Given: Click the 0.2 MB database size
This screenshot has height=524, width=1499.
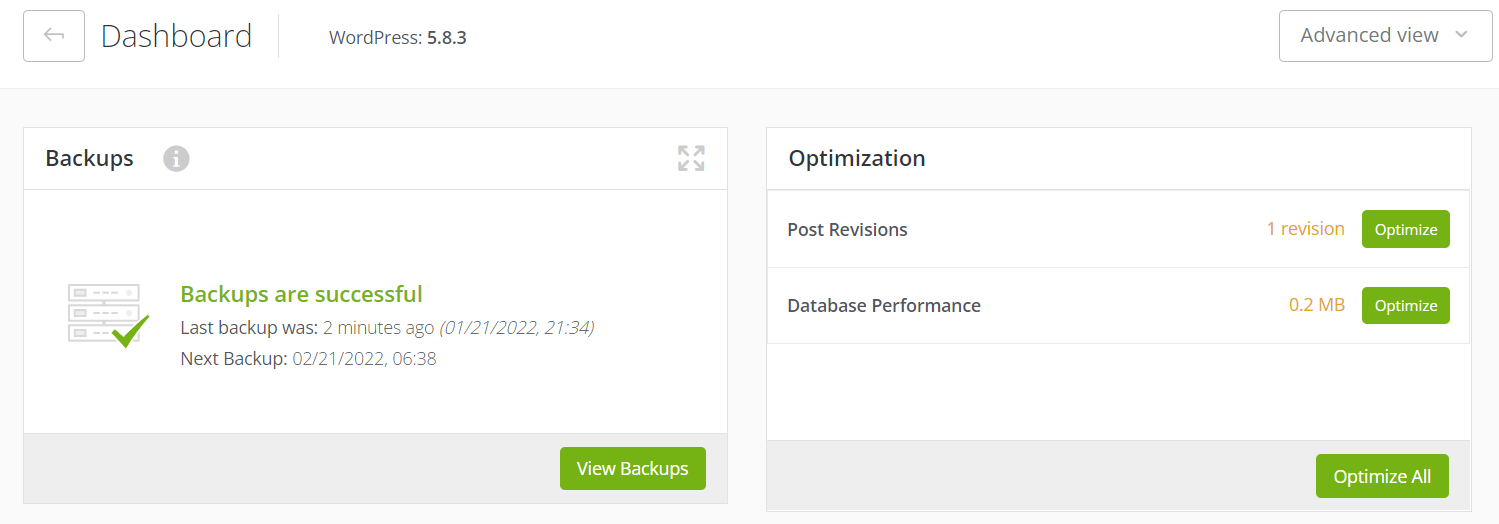Looking at the screenshot, I should 1316,305.
